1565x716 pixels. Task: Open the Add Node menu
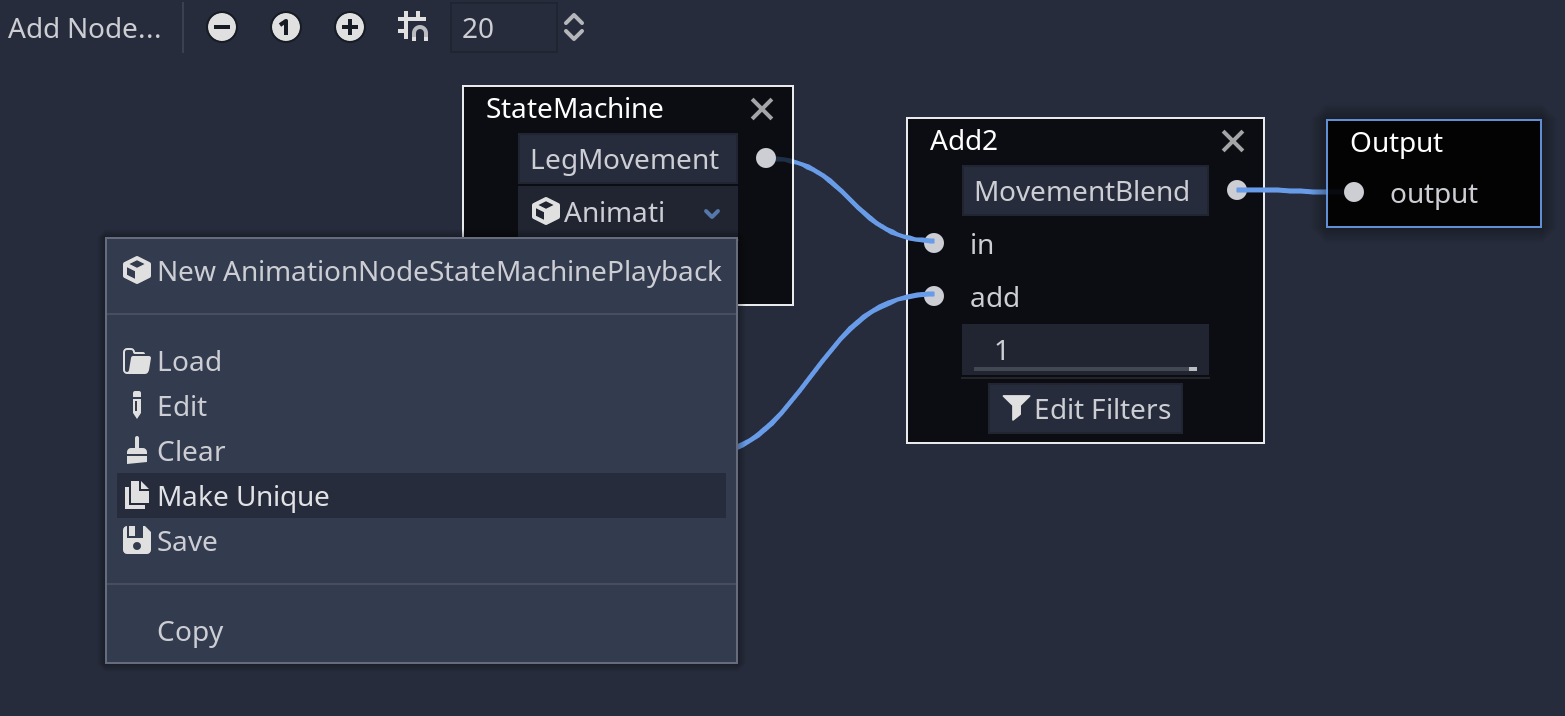[x=83, y=27]
